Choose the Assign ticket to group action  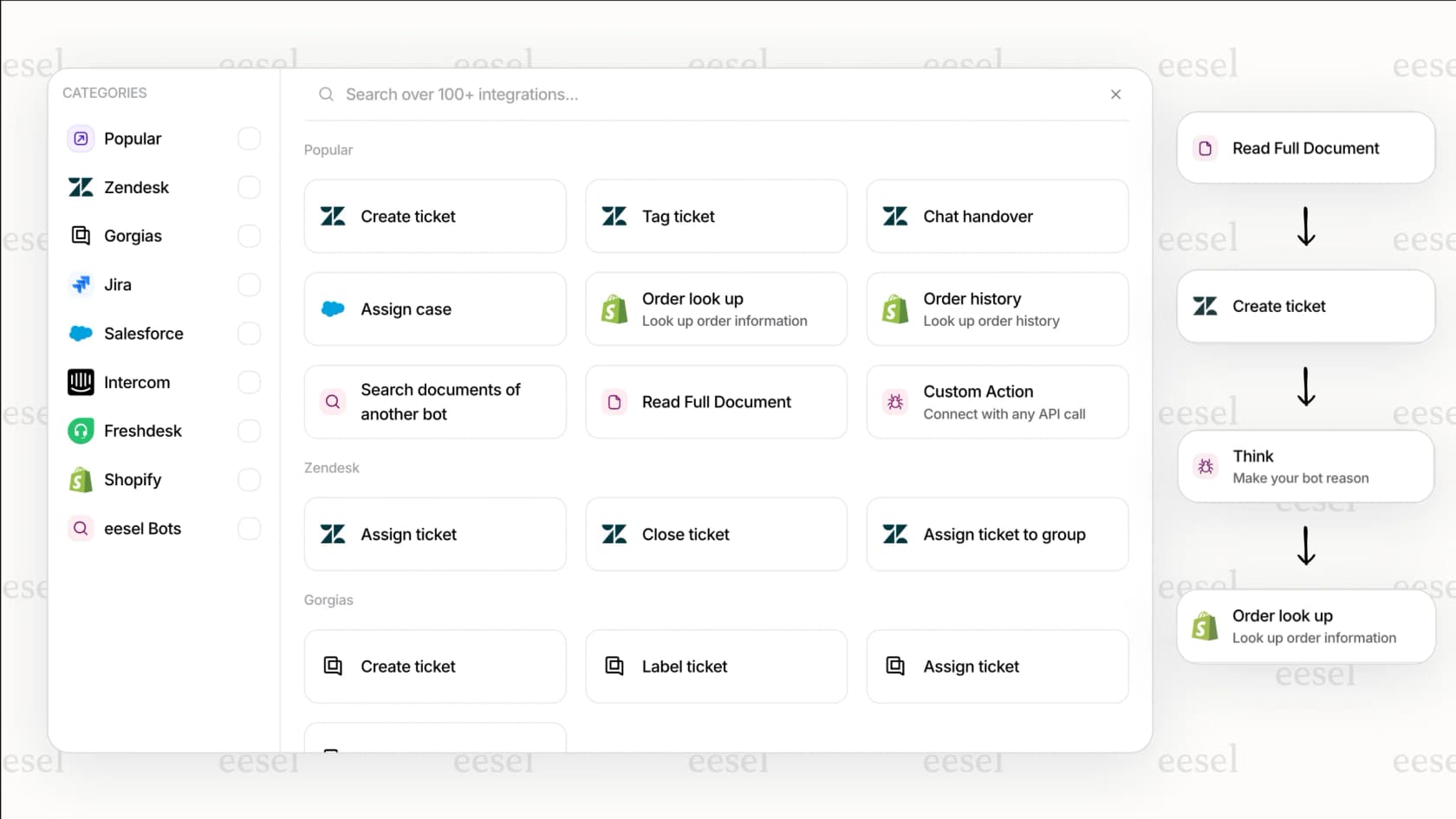(998, 535)
